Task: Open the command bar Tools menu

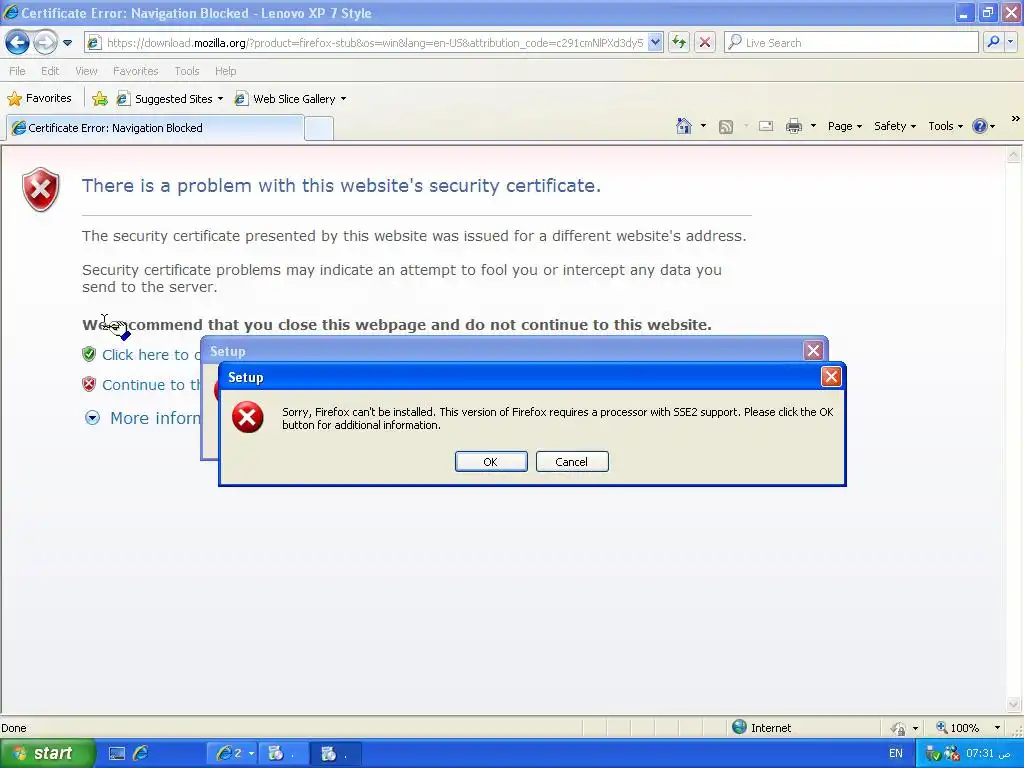Action: (945, 126)
